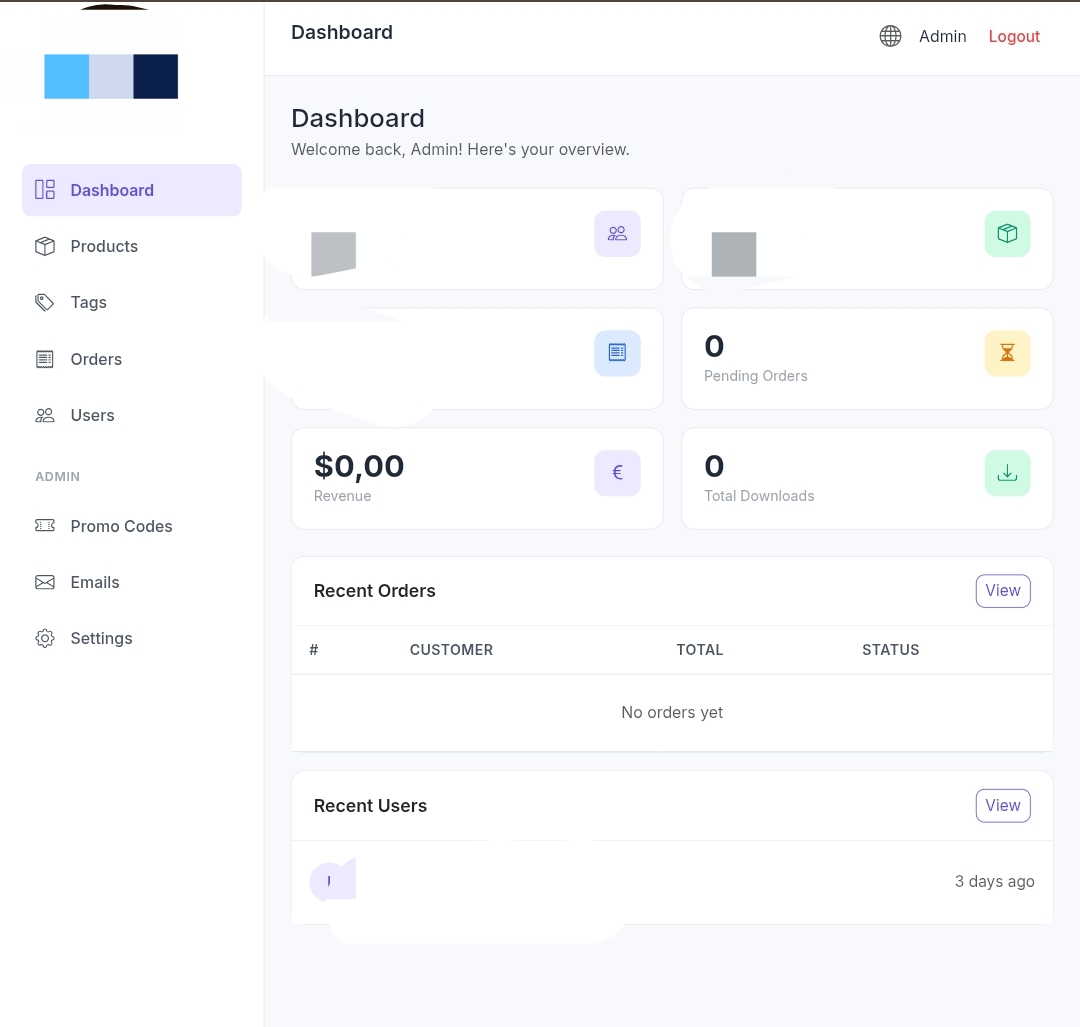Click the Recent Orders heading
Viewport: 1080px width, 1027px height.
[375, 591]
